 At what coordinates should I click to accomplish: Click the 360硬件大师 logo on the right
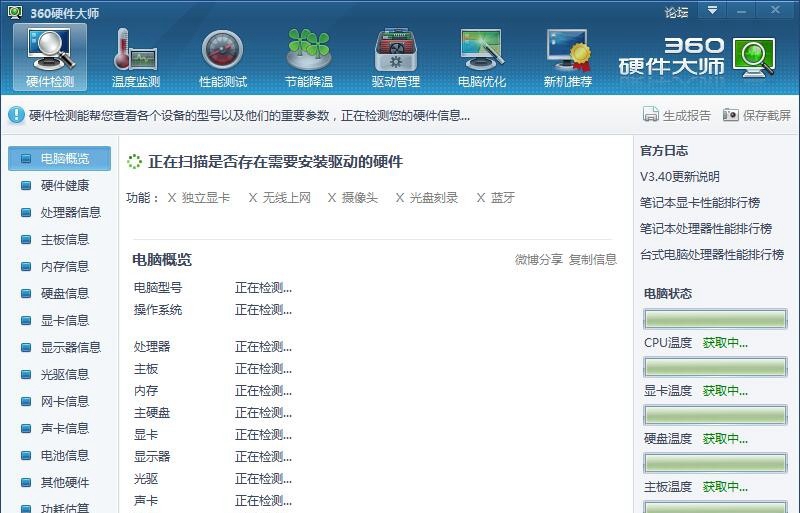click(697, 57)
